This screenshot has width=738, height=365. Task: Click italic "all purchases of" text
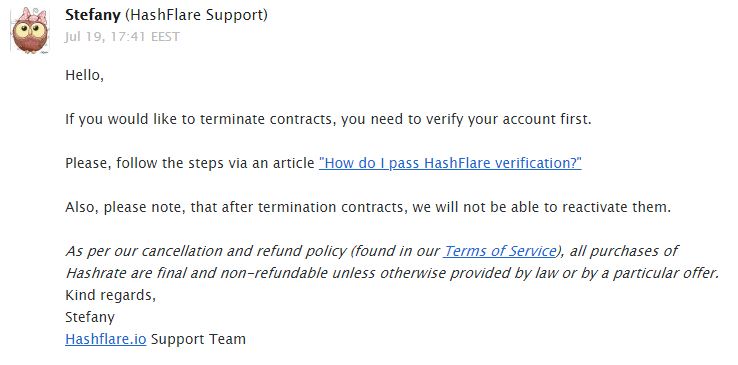pyautogui.click(x=624, y=251)
